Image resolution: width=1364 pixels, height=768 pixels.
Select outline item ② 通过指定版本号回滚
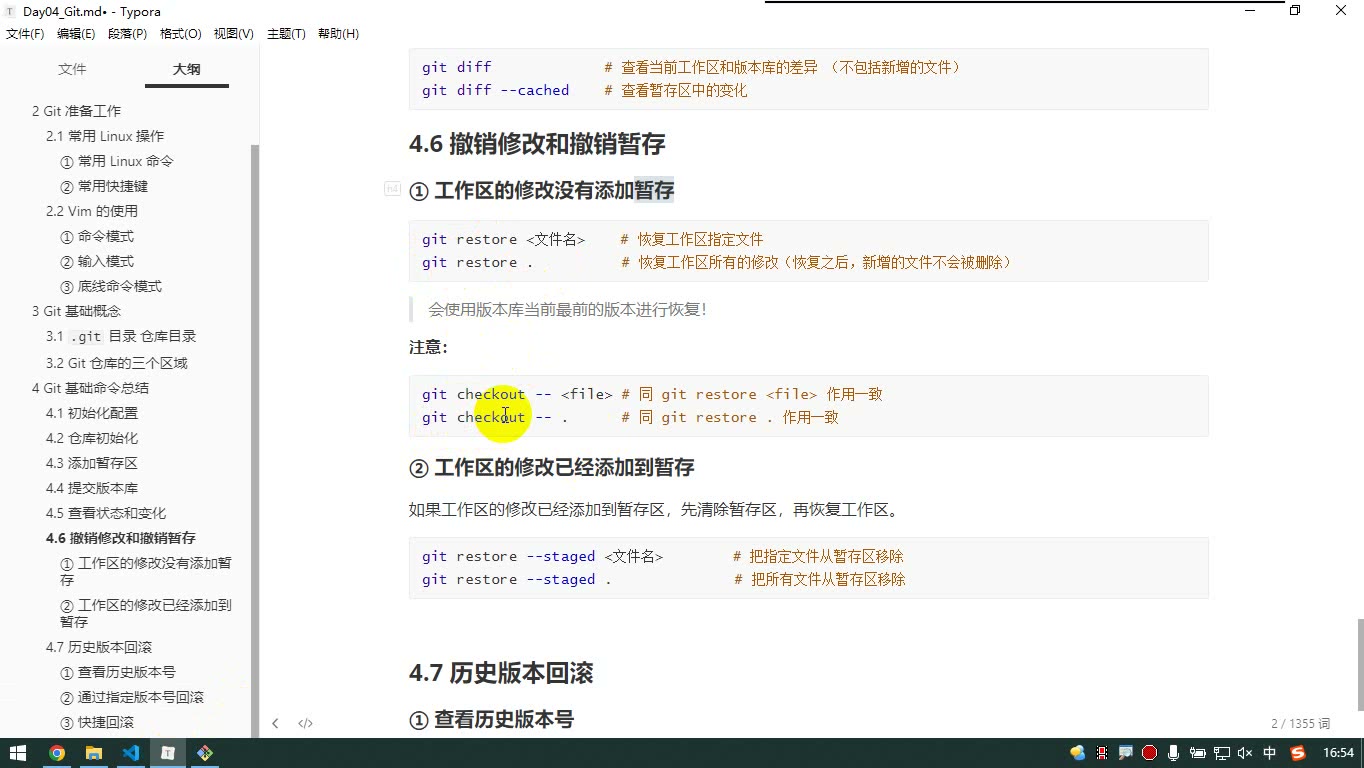pyautogui.click(x=131, y=697)
